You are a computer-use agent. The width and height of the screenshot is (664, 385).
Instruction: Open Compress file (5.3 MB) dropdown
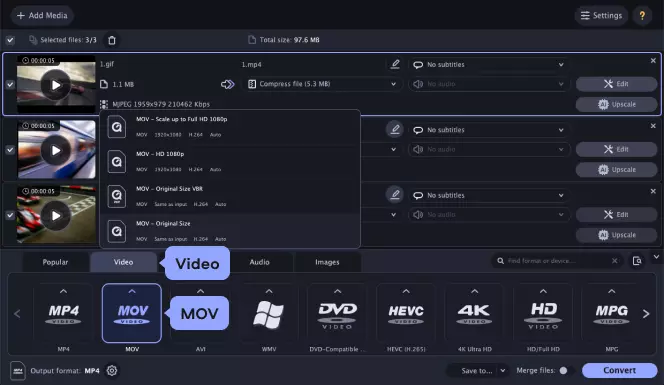[322, 84]
